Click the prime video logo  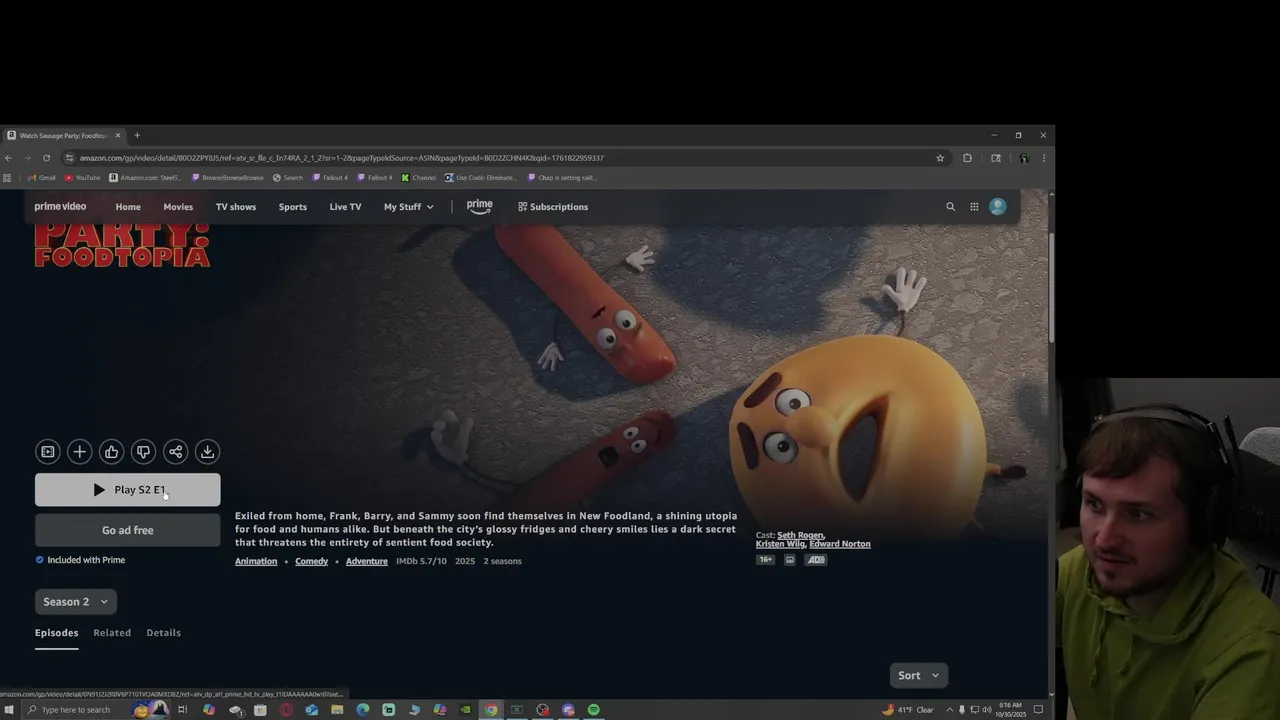[60, 207]
